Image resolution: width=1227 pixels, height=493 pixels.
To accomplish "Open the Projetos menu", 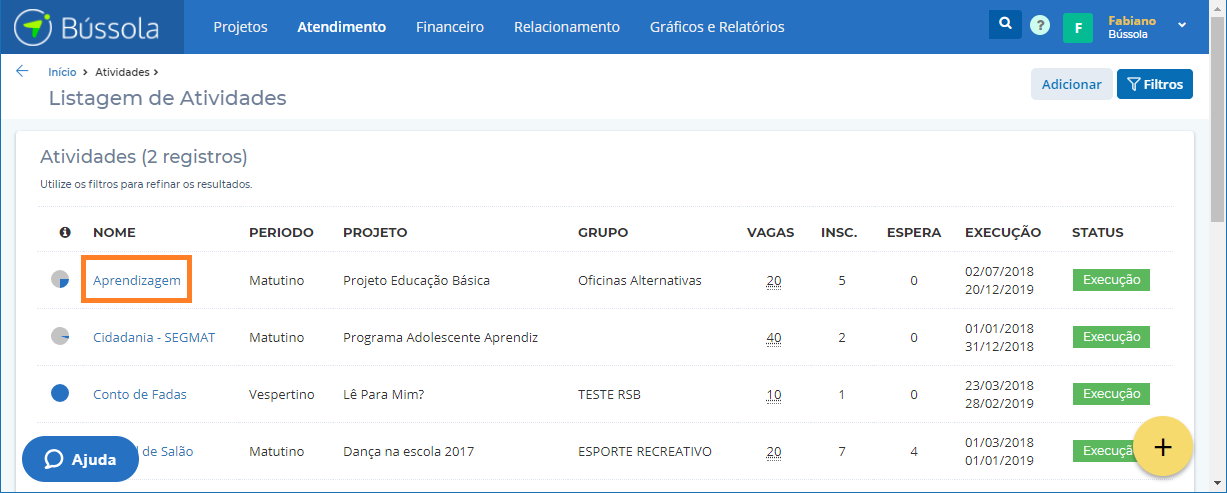I will [x=240, y=27].
